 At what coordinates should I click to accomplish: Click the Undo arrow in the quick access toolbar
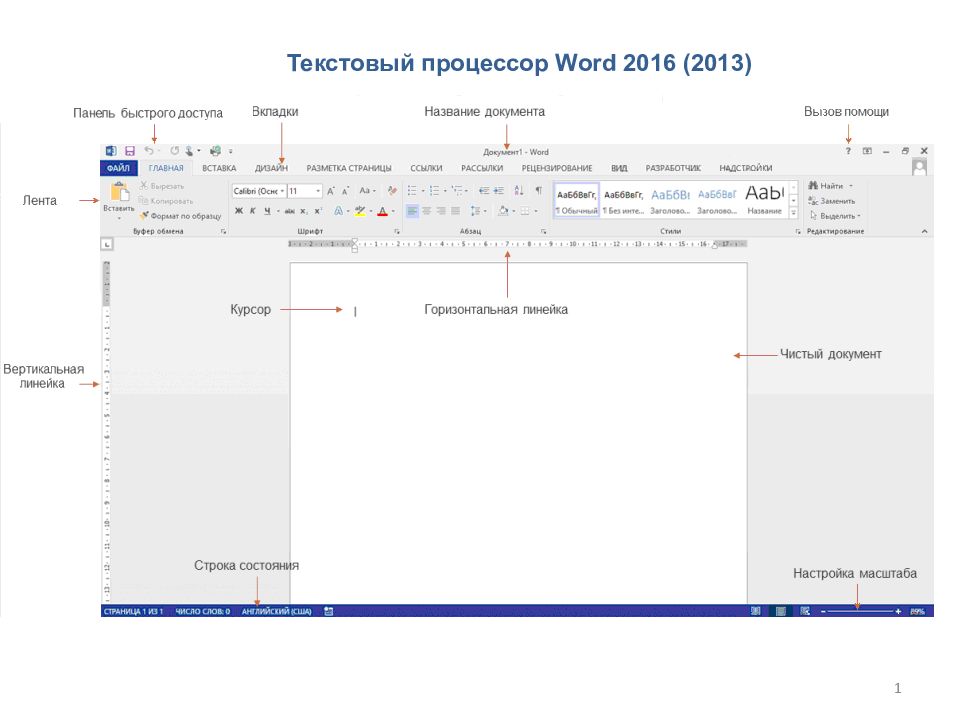pos(149,151)
